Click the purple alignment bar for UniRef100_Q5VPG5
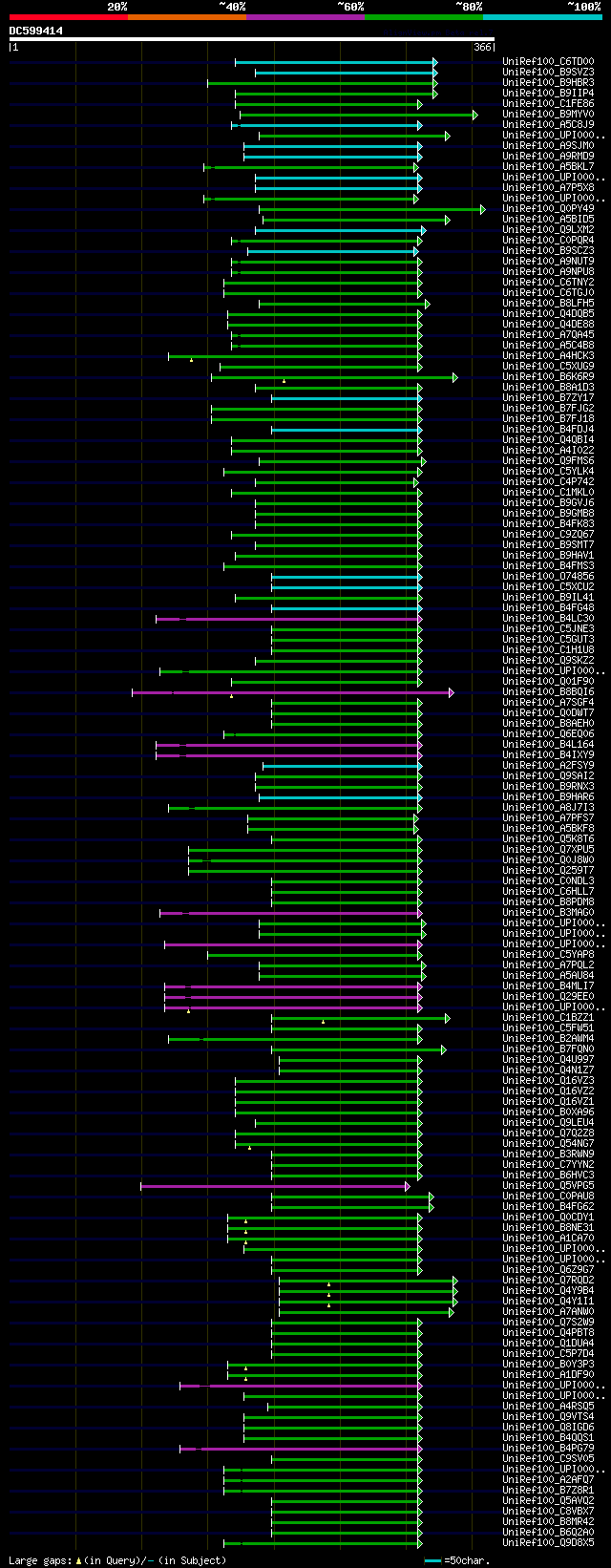Viewport: 611px width, 1568px height. coord(275,1186)
